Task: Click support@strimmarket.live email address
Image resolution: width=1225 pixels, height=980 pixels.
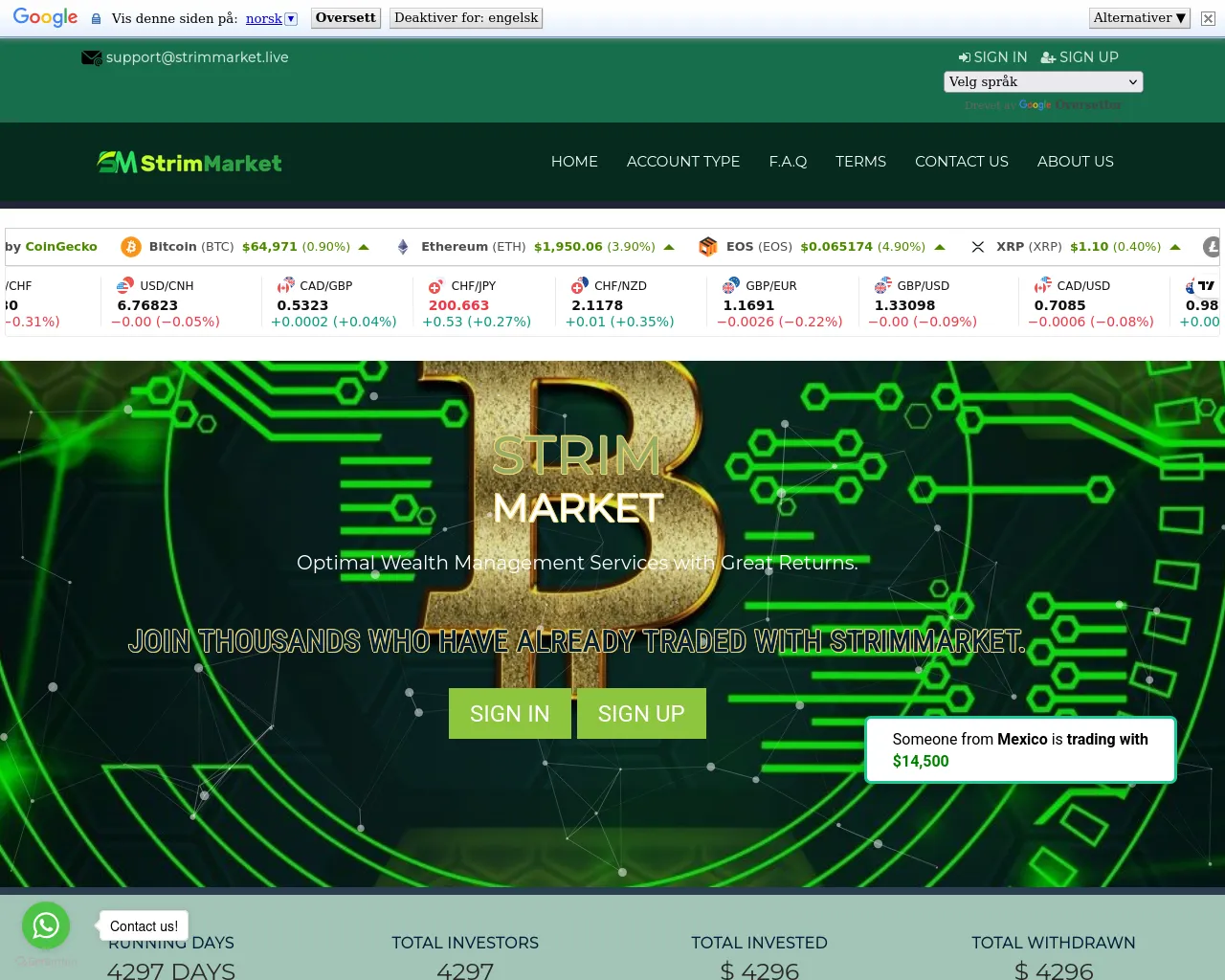Action: 197,57
